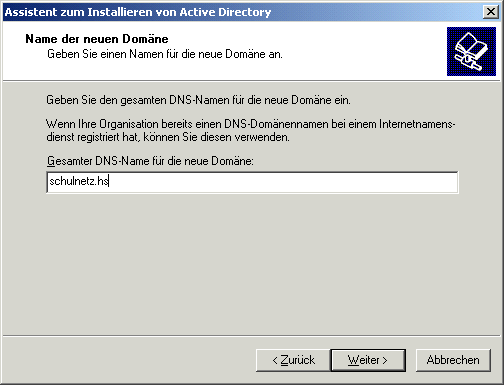Select the wizard title bar text
The image size is (504, 385).
tap(138, 12)
